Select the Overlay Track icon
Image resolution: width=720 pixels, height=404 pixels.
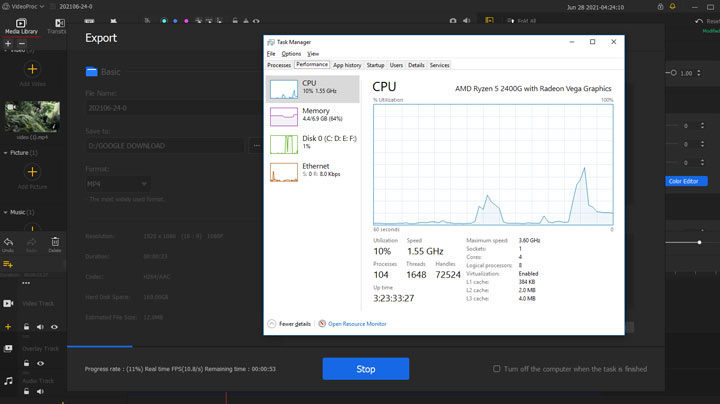click(8, 349)
